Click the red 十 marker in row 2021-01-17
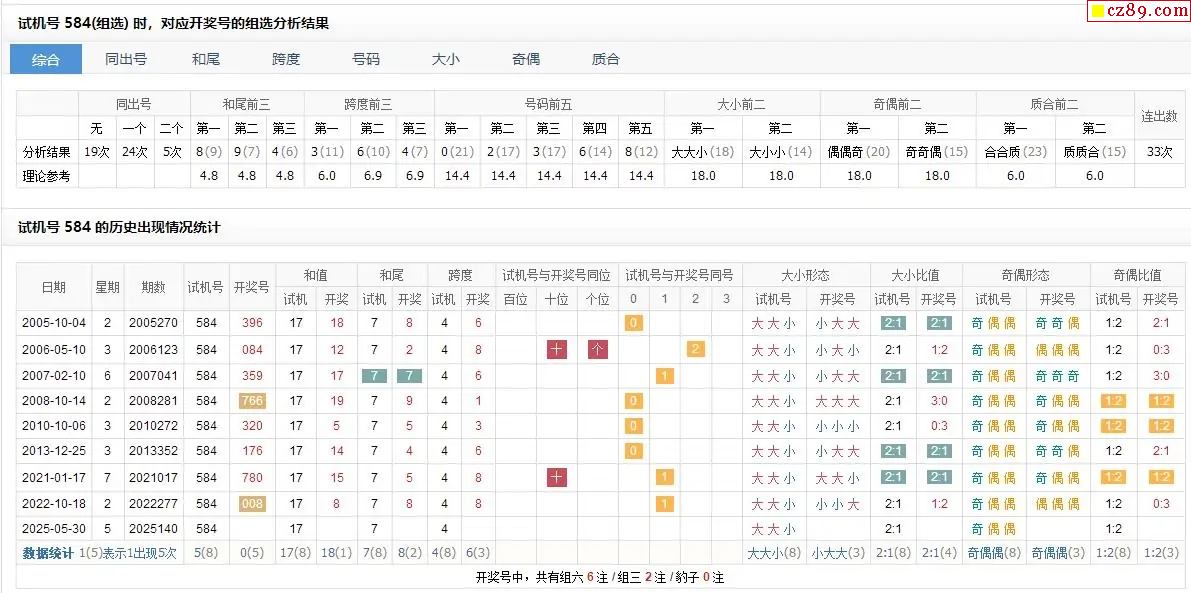The height and width of the screenshot is (593, 1191). coord(558,477)
